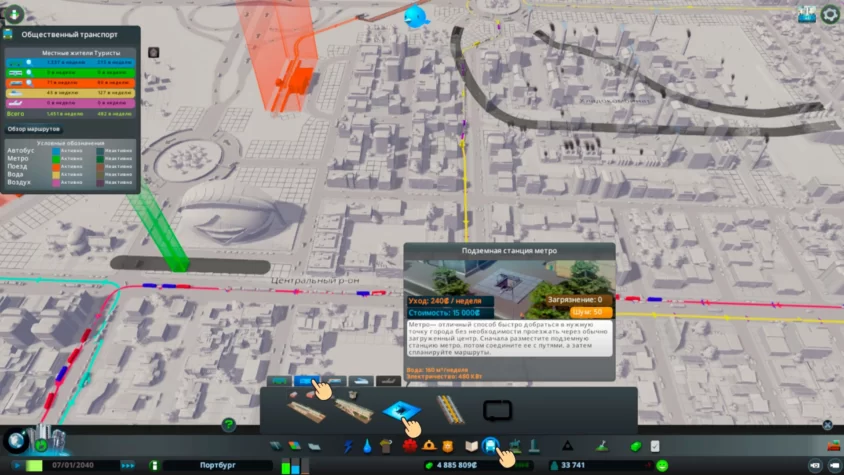Open the Police badge icon
The image size is (844, 475).
pos(447,446)
